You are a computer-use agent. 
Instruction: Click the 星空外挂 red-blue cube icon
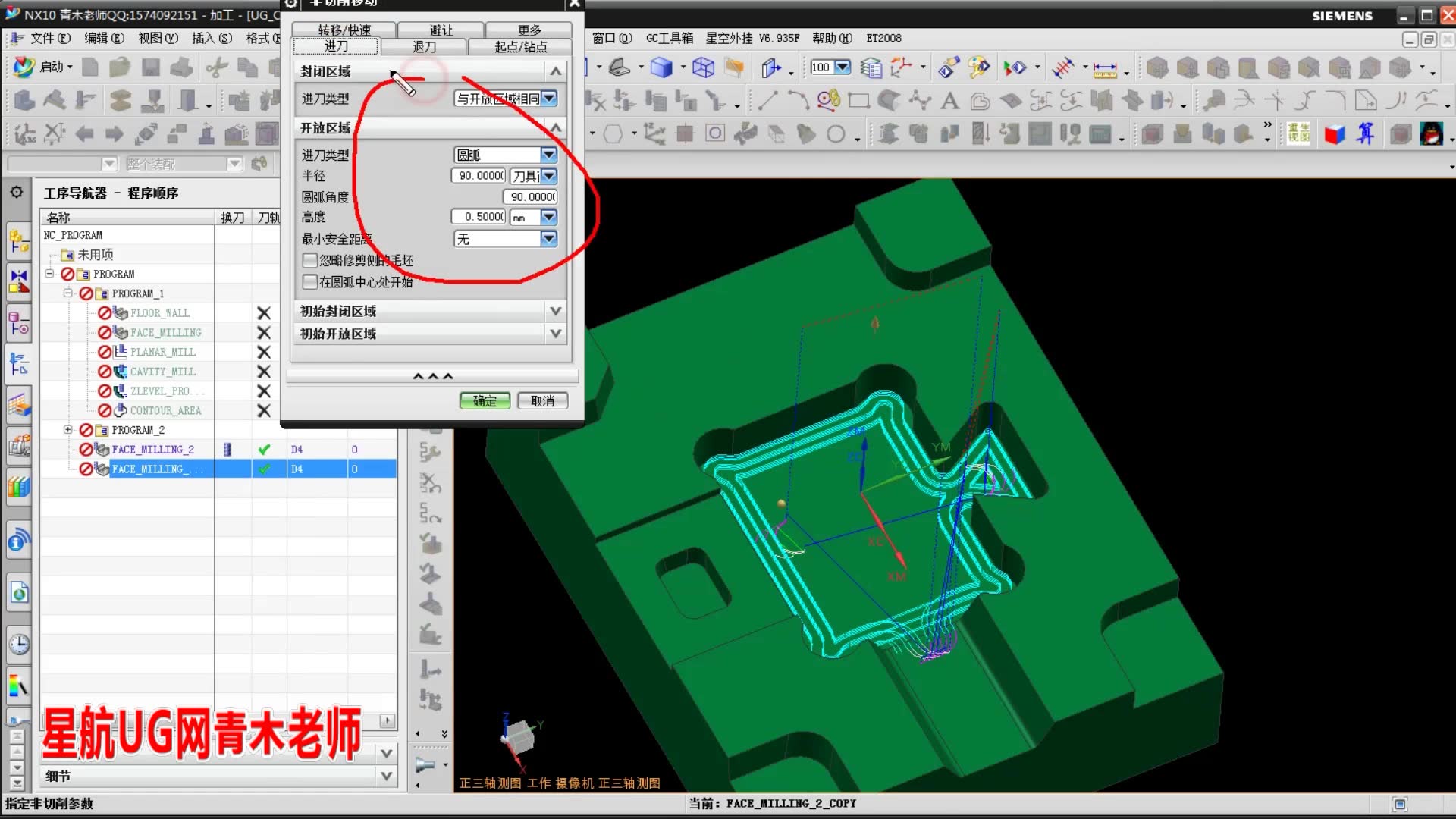tap(1334, 135)
